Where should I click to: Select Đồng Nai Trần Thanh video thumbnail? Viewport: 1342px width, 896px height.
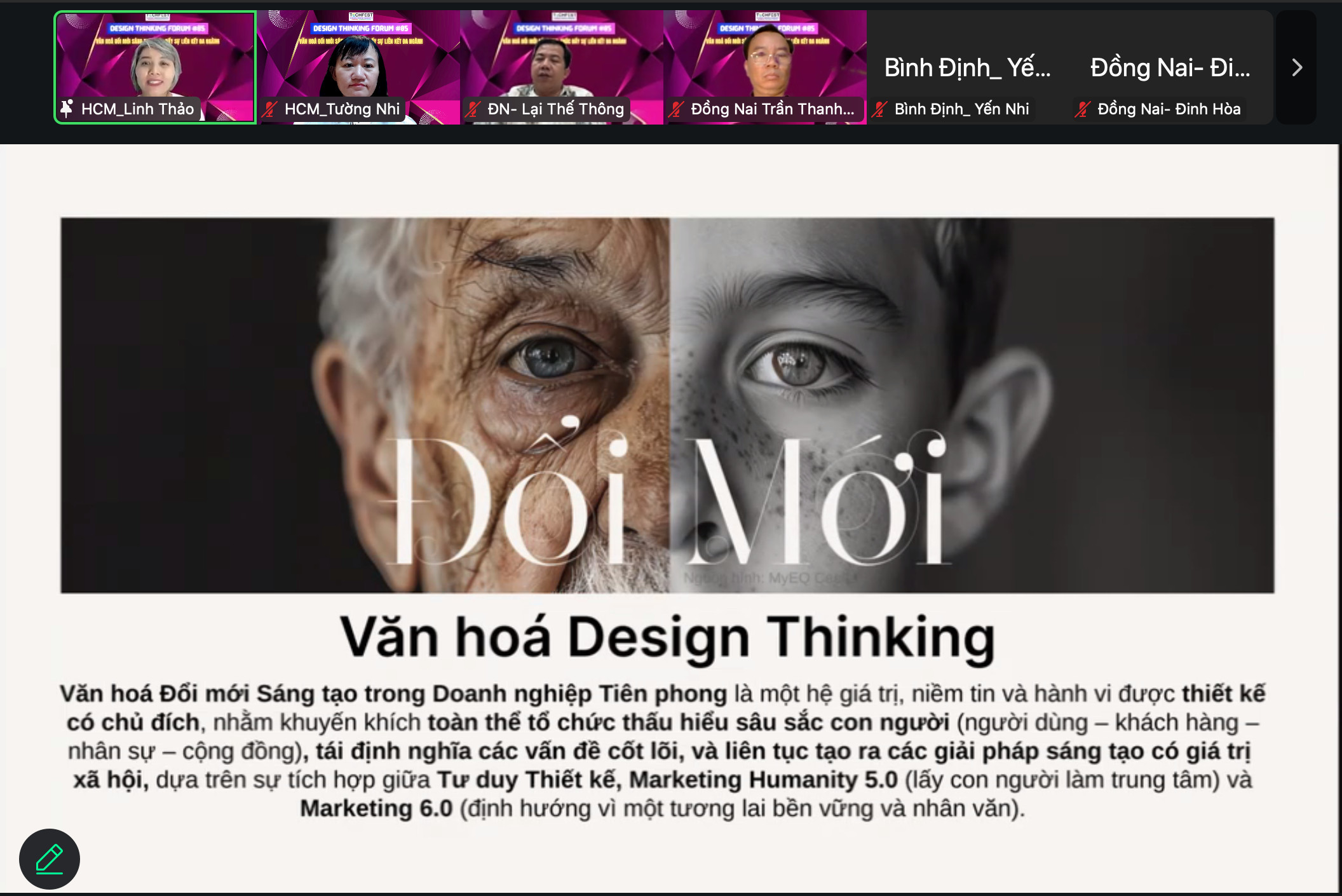(x=765, y=67)
